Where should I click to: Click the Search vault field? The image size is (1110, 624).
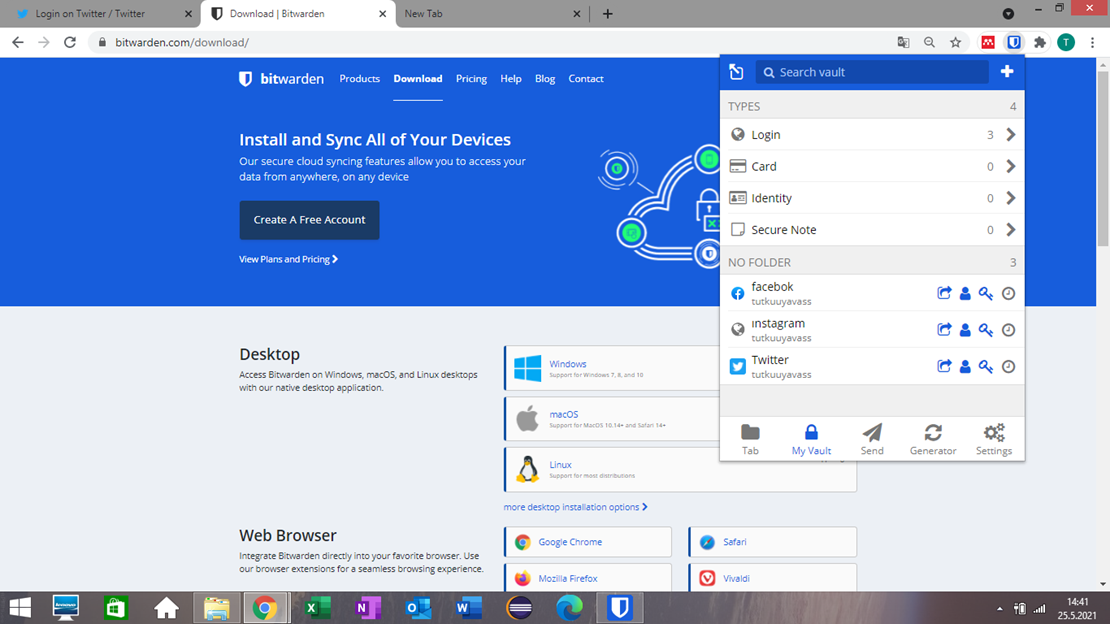pos(872,72)
